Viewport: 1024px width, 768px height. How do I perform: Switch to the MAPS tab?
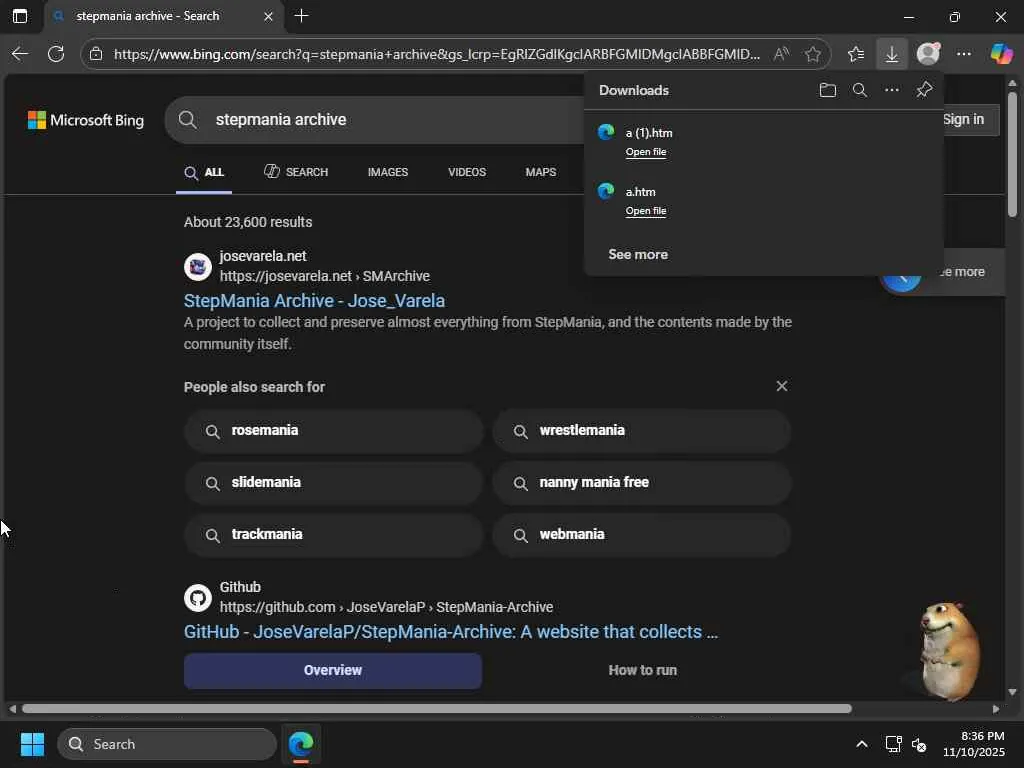tap(541, 172)
